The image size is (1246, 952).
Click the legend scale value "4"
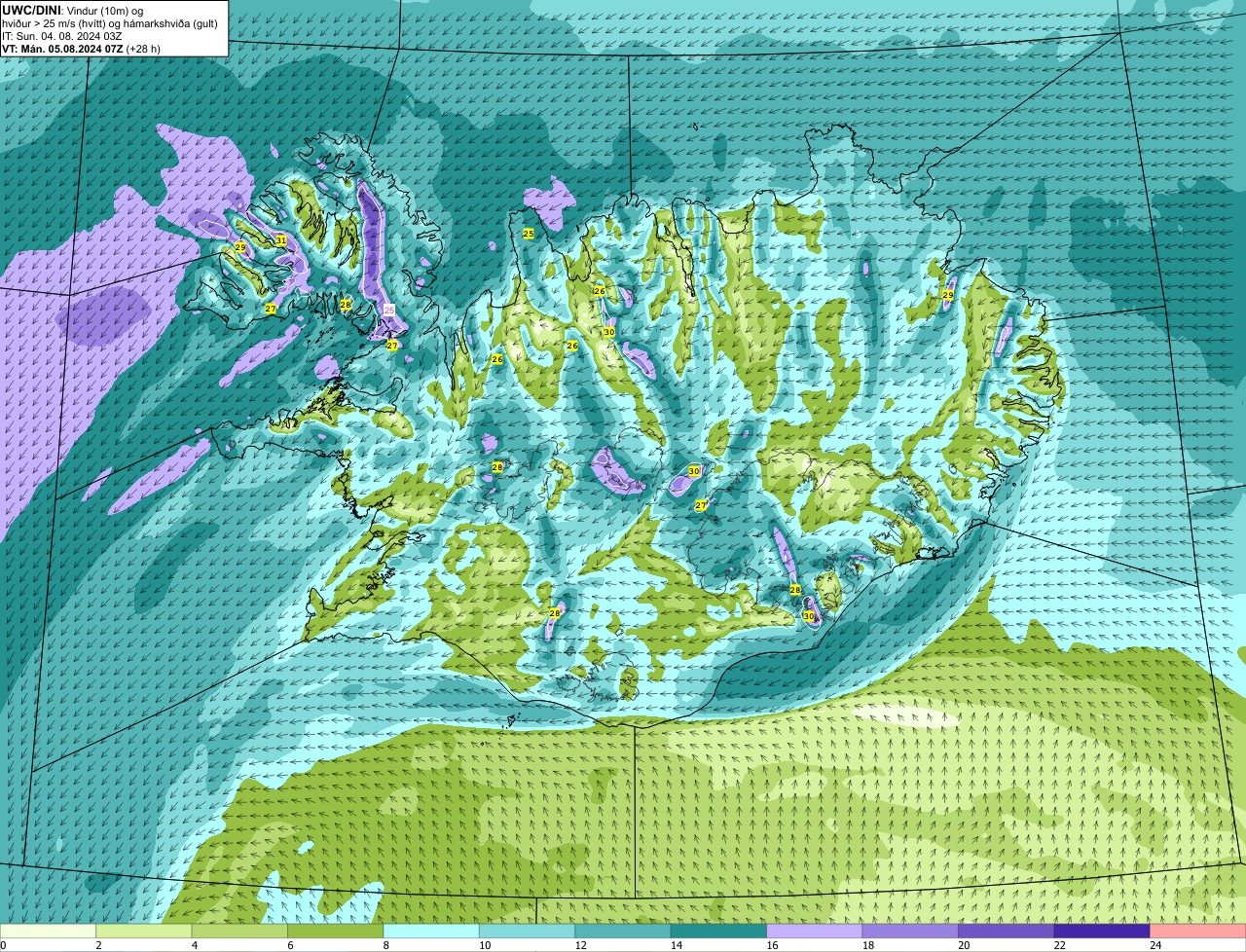[x=193, y=945]
